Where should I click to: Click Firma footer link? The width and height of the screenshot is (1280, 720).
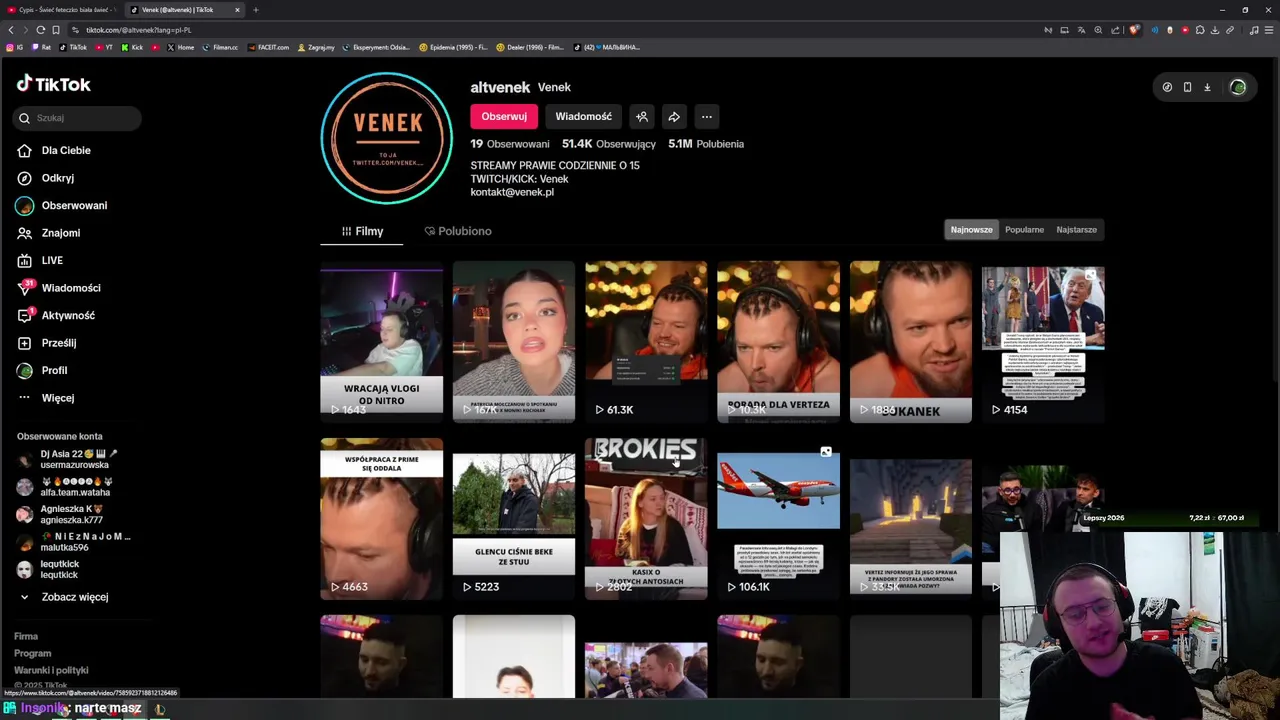[26, 636]
